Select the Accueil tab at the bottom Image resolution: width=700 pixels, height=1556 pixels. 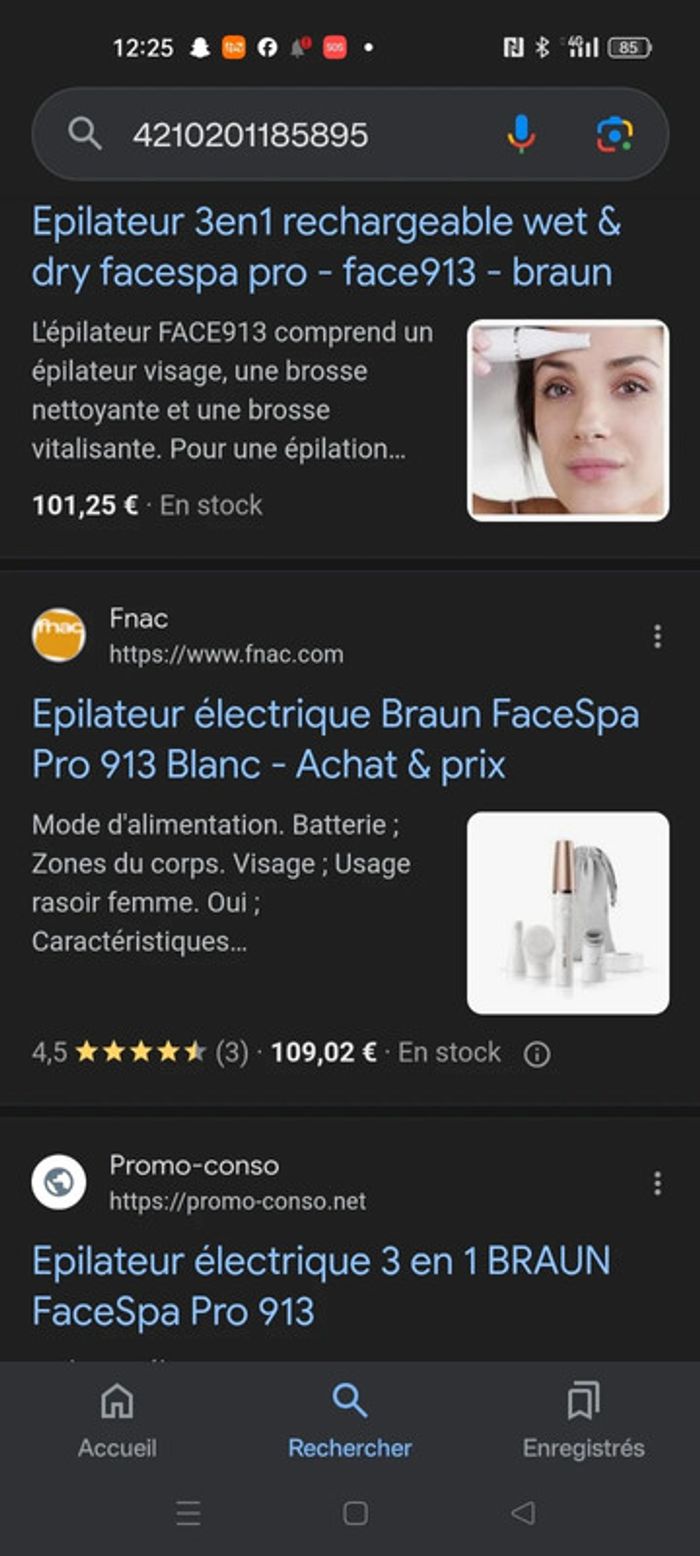click(x=115, y=1420)
